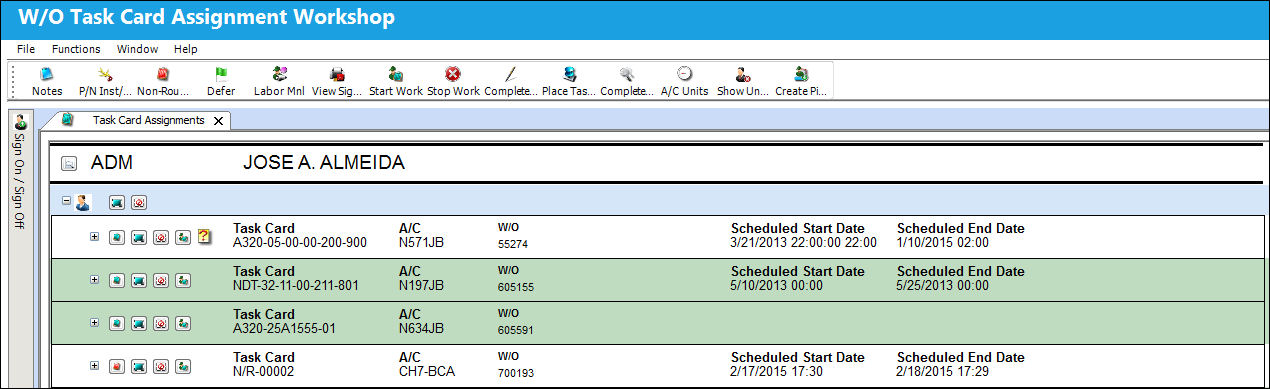Click the Show Un toolbar icon
This screenshot has height=389, width=1270.
742,73
